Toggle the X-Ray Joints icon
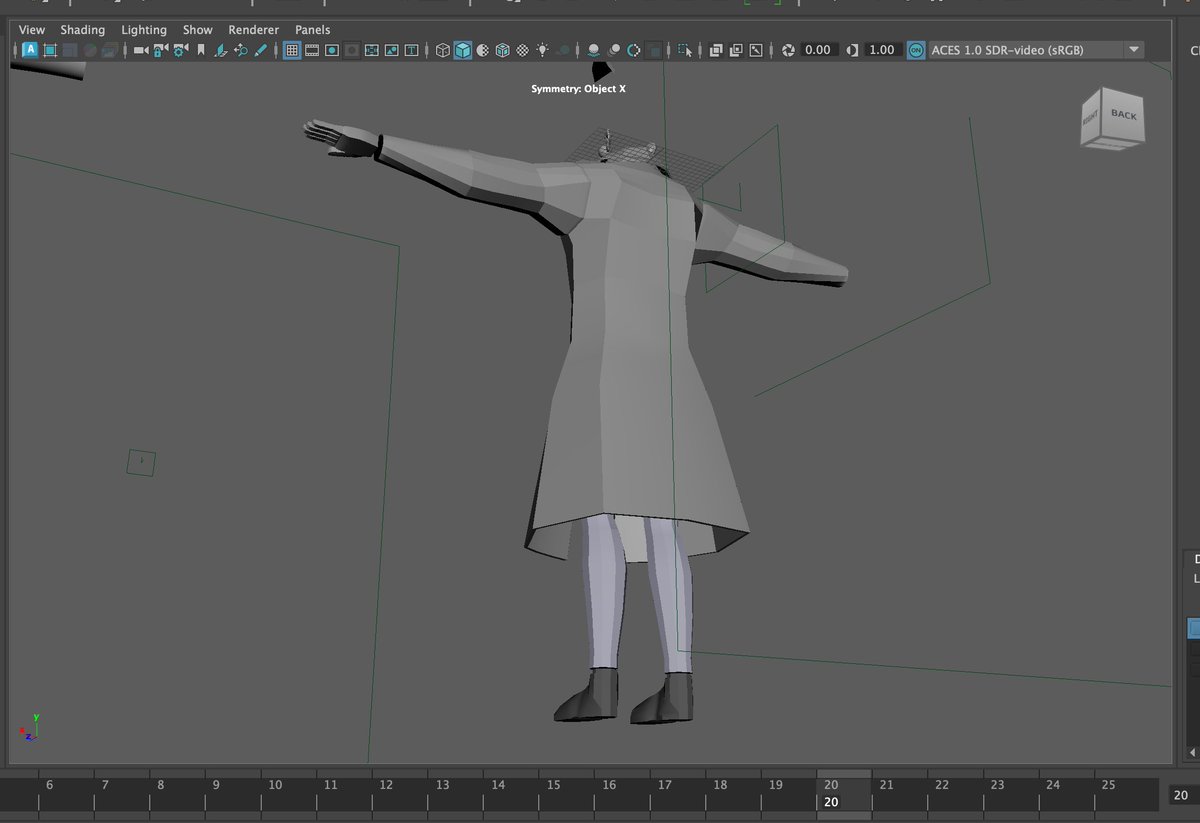The width and height of the screenshot is (1200, 823). (x=756, y=49)
